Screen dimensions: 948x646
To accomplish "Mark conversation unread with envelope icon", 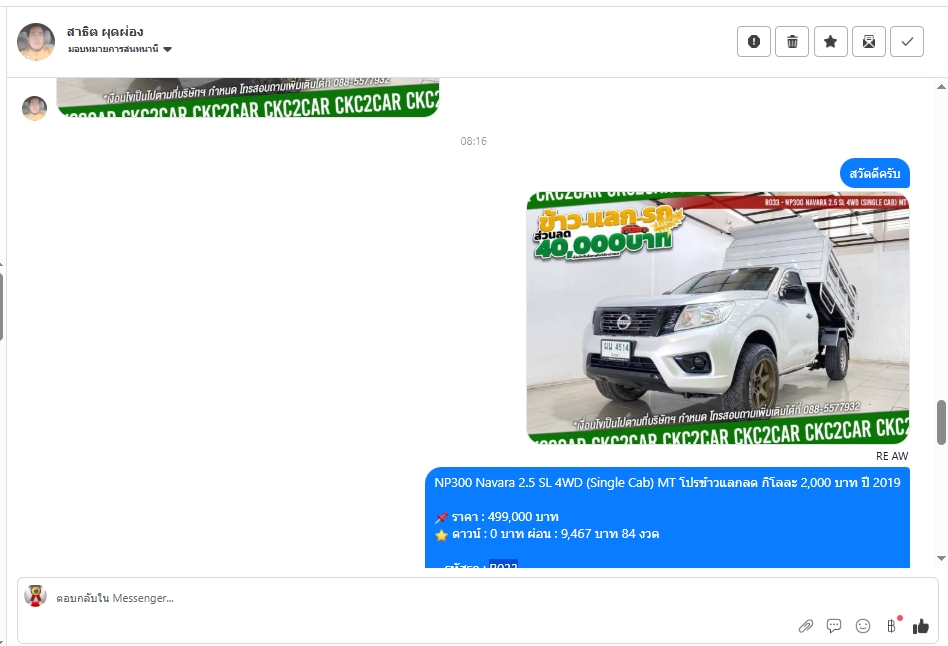I will (x=869, y=42).
